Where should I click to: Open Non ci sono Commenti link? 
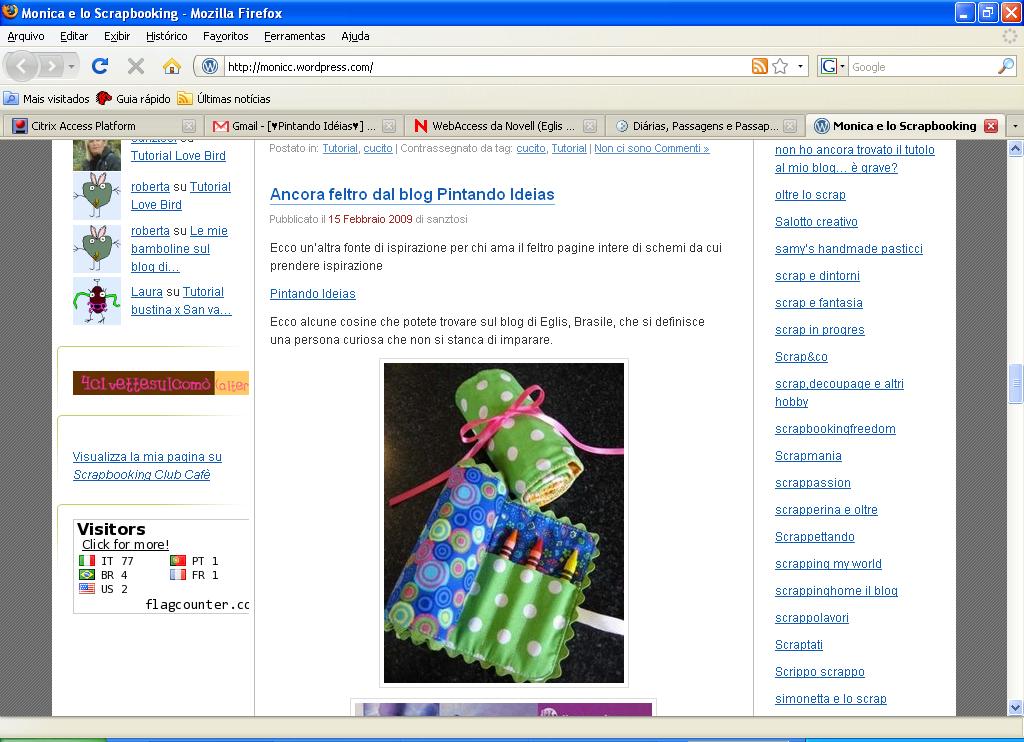651,148
